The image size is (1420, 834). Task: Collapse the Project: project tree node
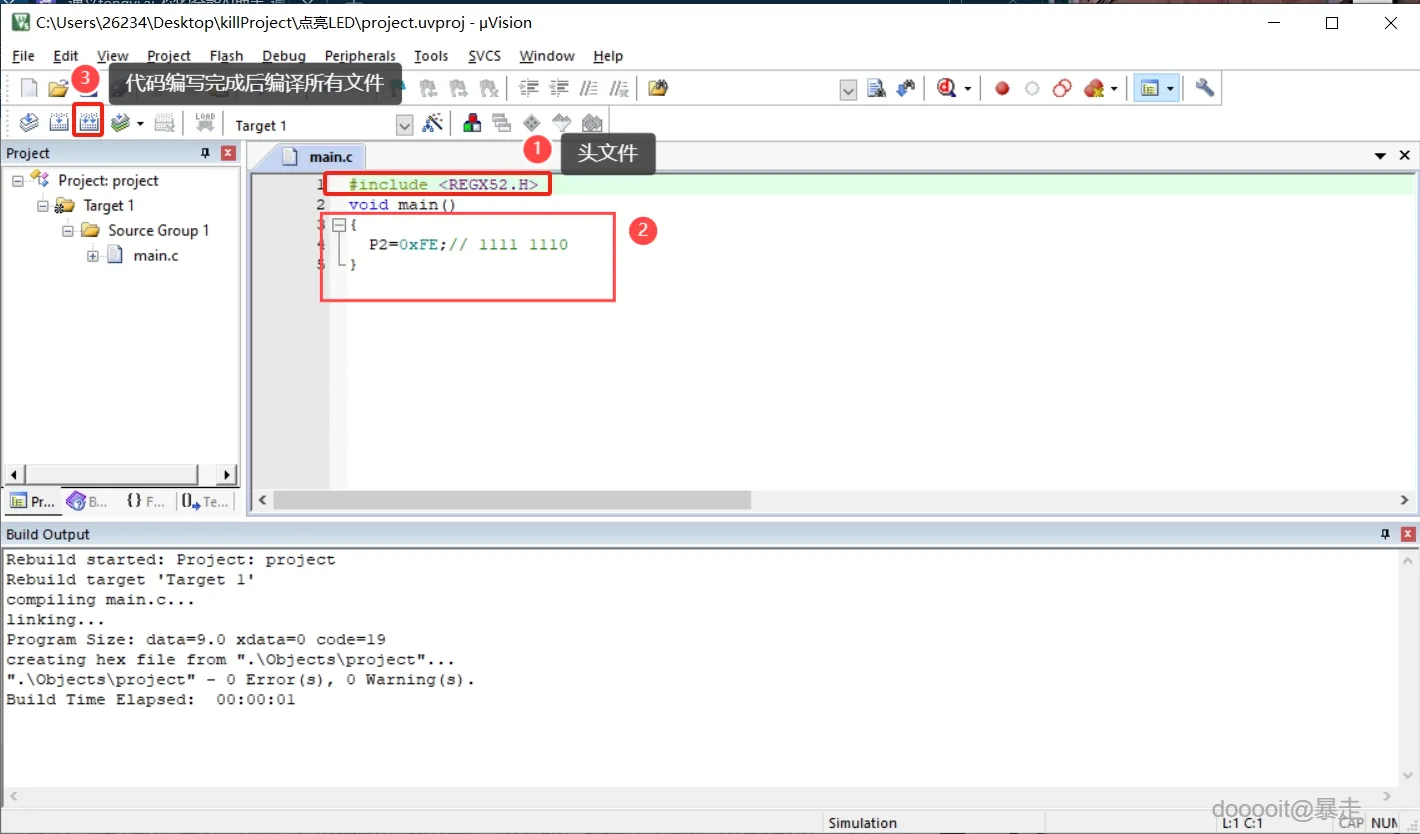click(x=18, y=181)
